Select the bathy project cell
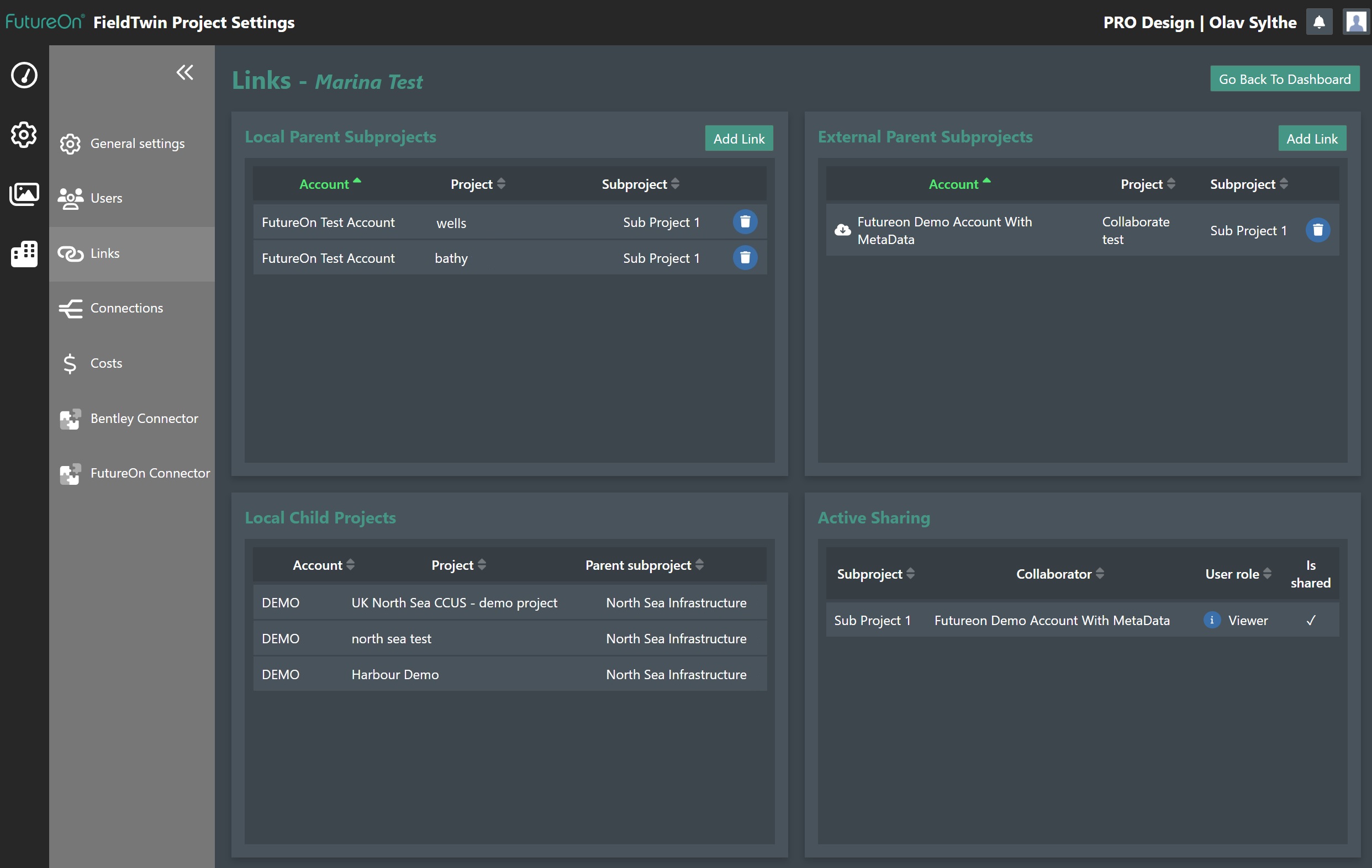Screen dimensions: 1372x868 (x=451, y=258)
